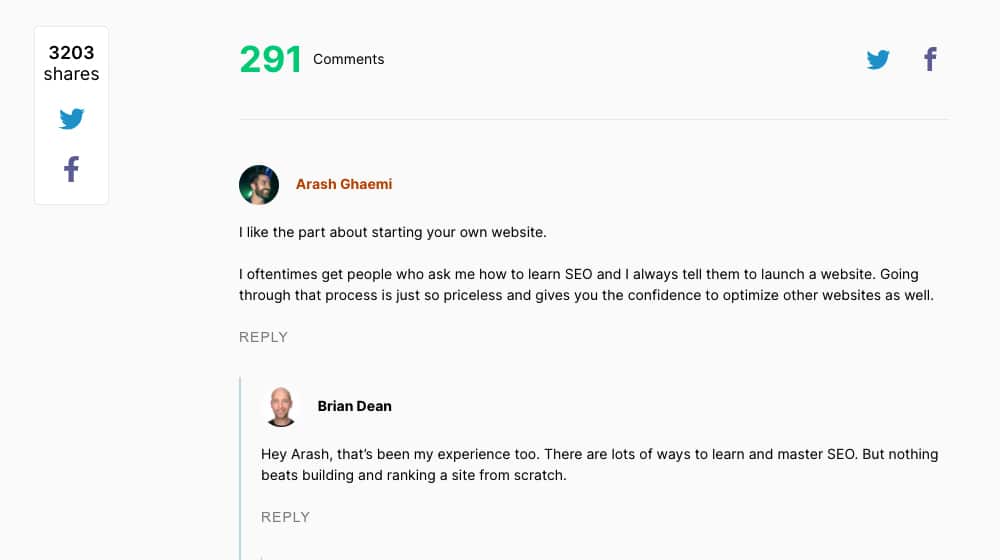Click the divider line under the Comments header
This screenshot has width=1000, height=560.
tap(593, 120)
